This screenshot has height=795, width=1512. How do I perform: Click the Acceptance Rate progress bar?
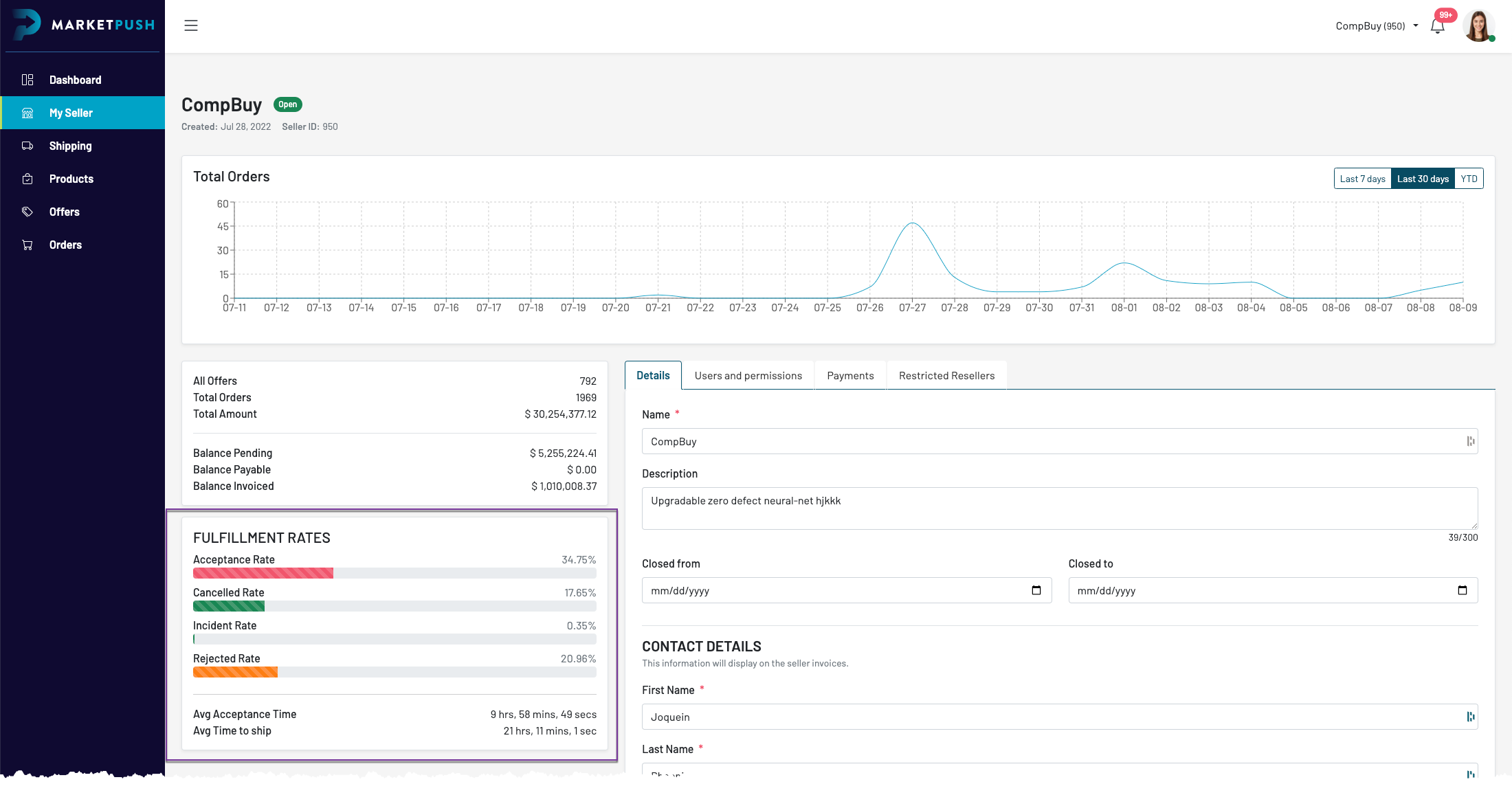pos(394,573)
